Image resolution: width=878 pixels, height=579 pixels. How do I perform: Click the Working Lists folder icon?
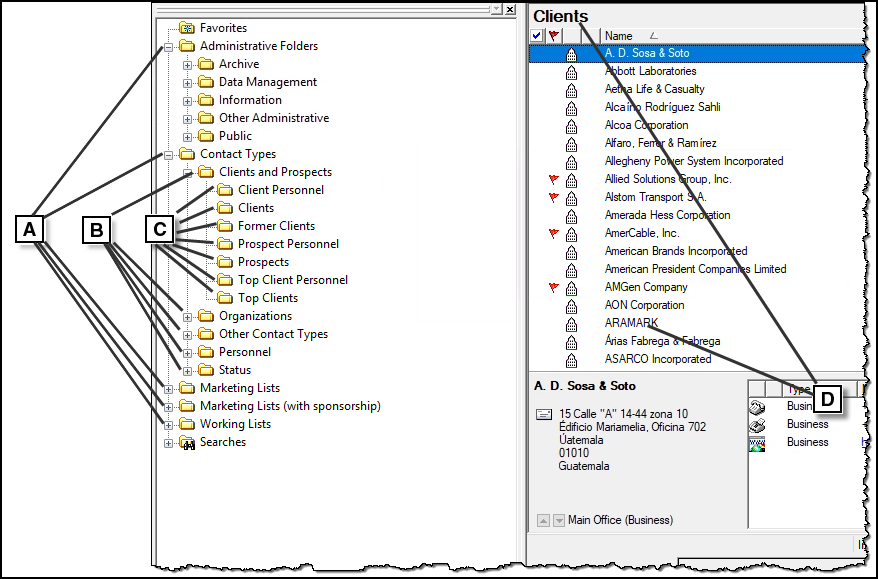point(186,424)
